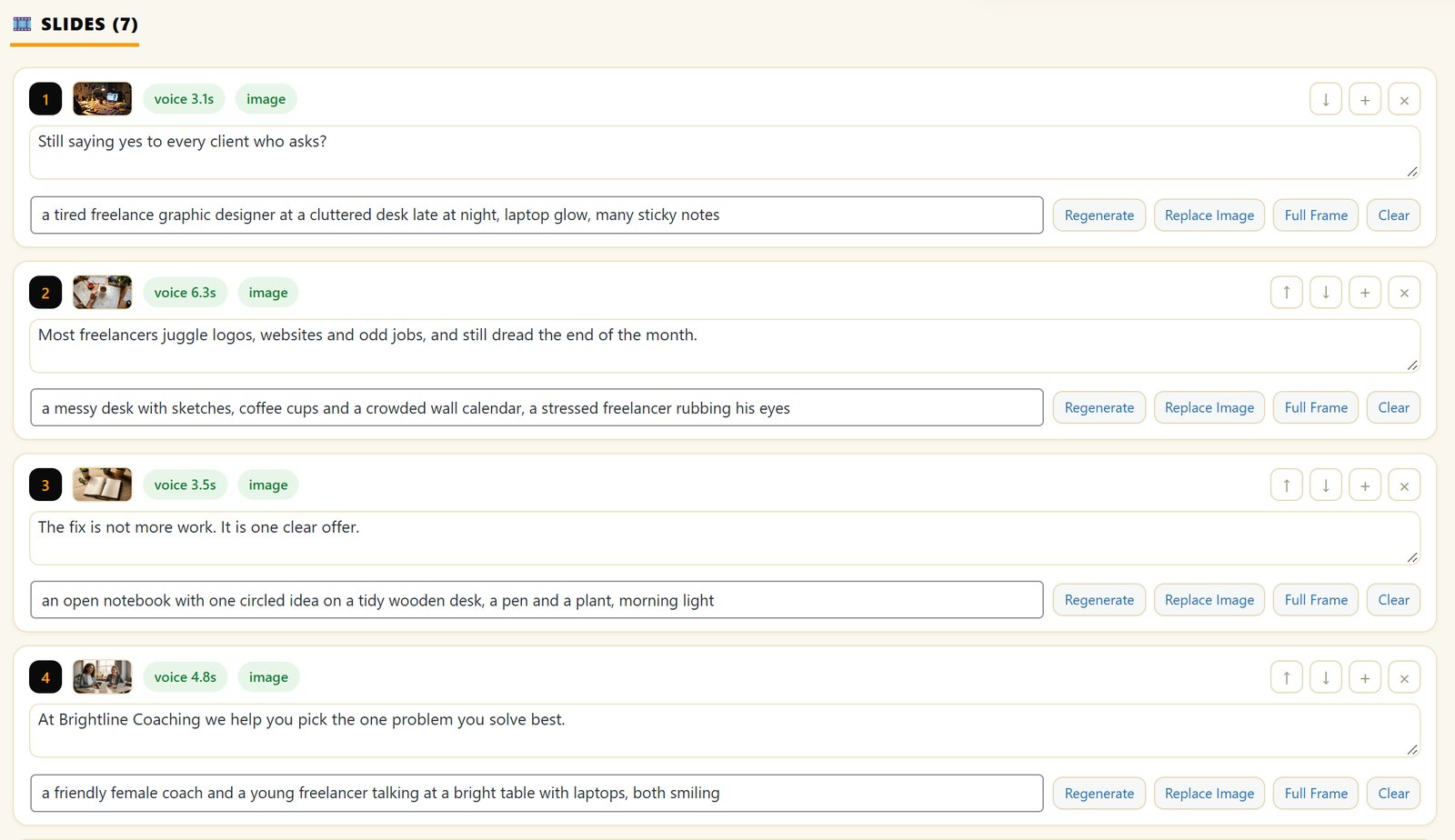Viewport: 1455px width, 840px height.
Task: Set slide 3 image to Full Frame
Action: (1316, 600)
